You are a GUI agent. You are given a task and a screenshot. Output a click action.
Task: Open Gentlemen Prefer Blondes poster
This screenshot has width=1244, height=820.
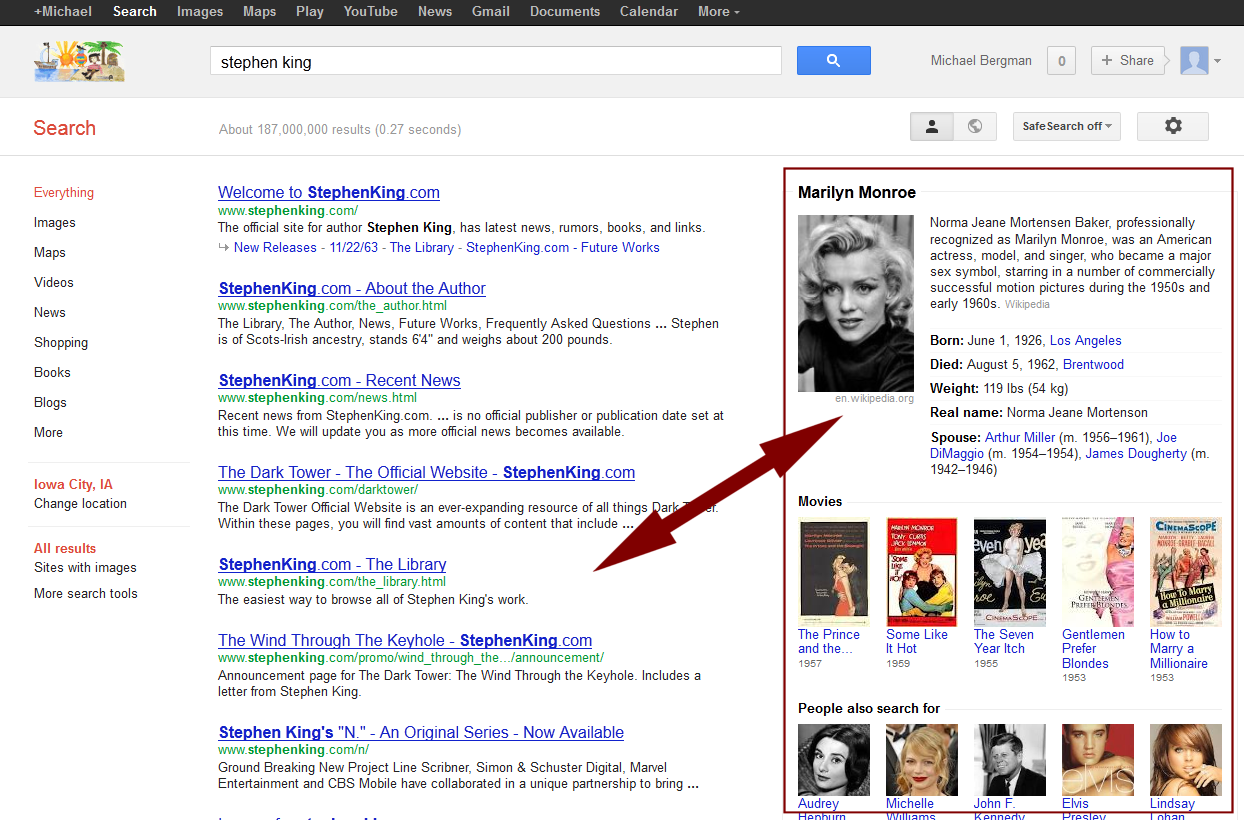(x=1098, y=572)
